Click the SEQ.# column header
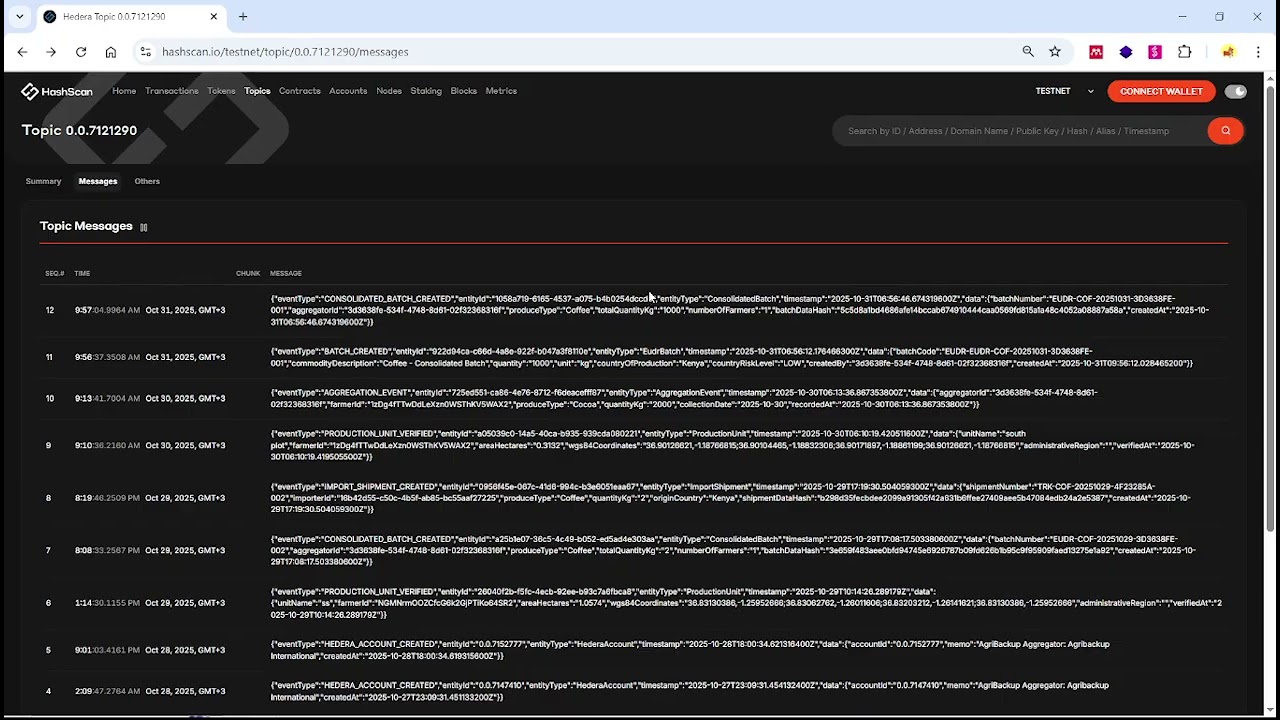 point(54,273)
